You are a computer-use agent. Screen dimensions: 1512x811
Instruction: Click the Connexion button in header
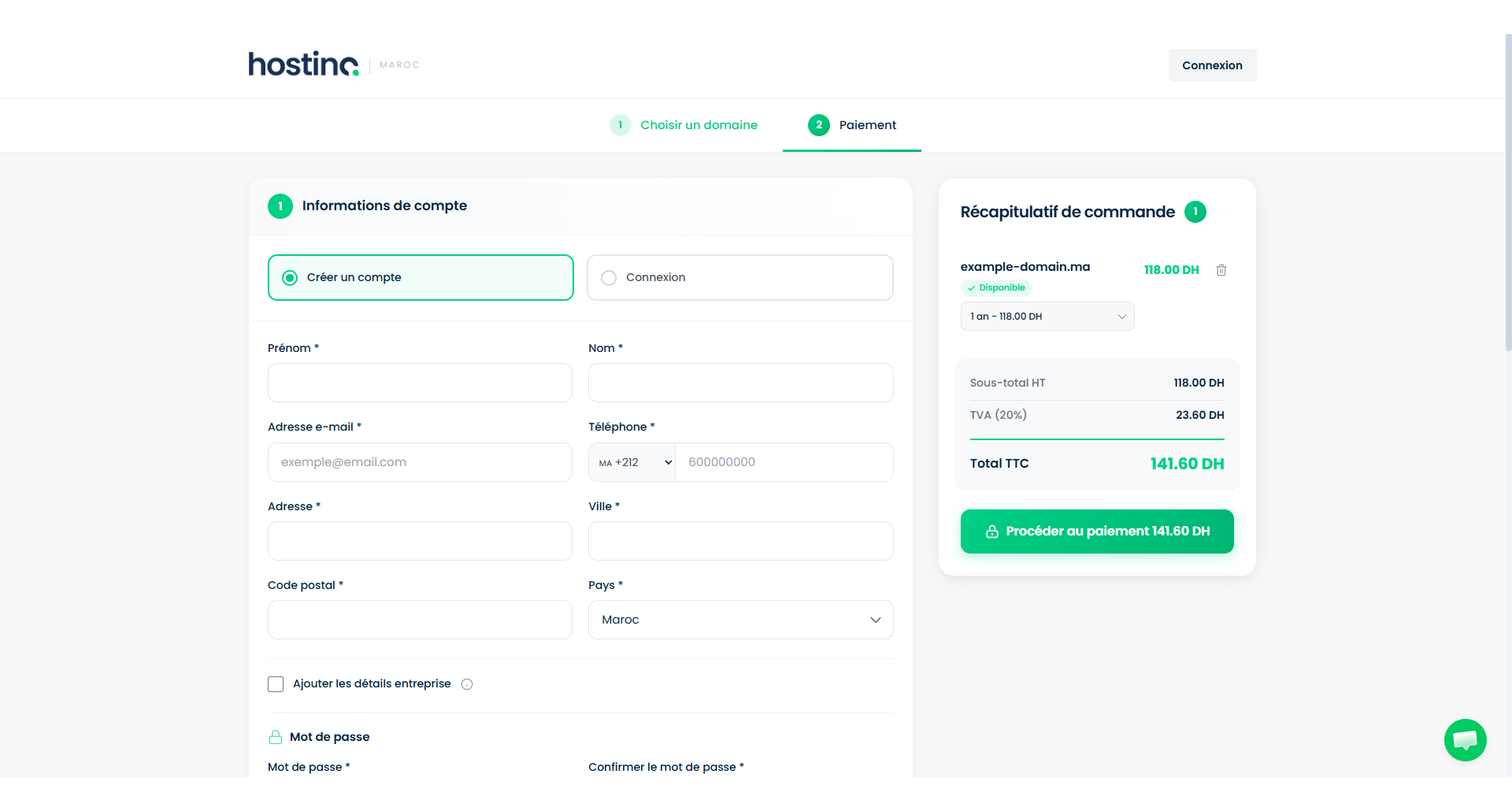pos(1212,65)
